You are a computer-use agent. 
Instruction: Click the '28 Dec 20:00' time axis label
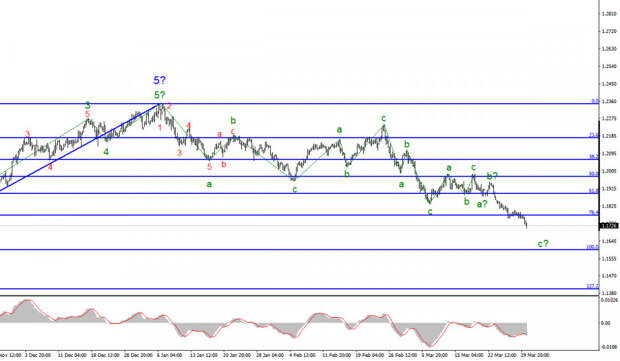click(138, 355)
